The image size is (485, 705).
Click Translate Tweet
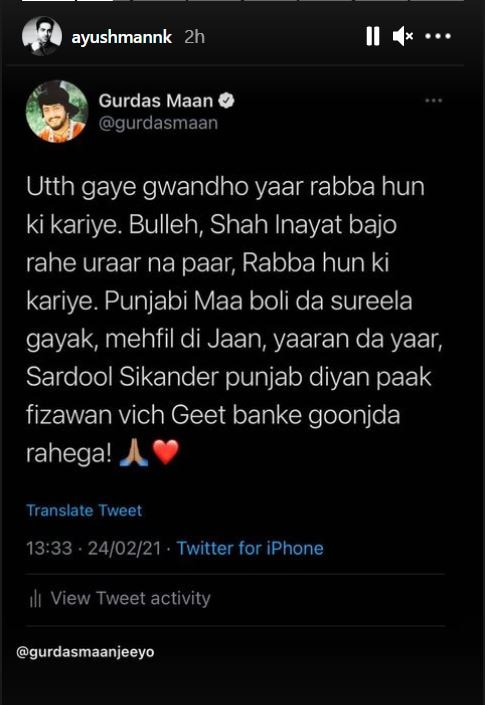pyautogui.click(x=84, y=510)
